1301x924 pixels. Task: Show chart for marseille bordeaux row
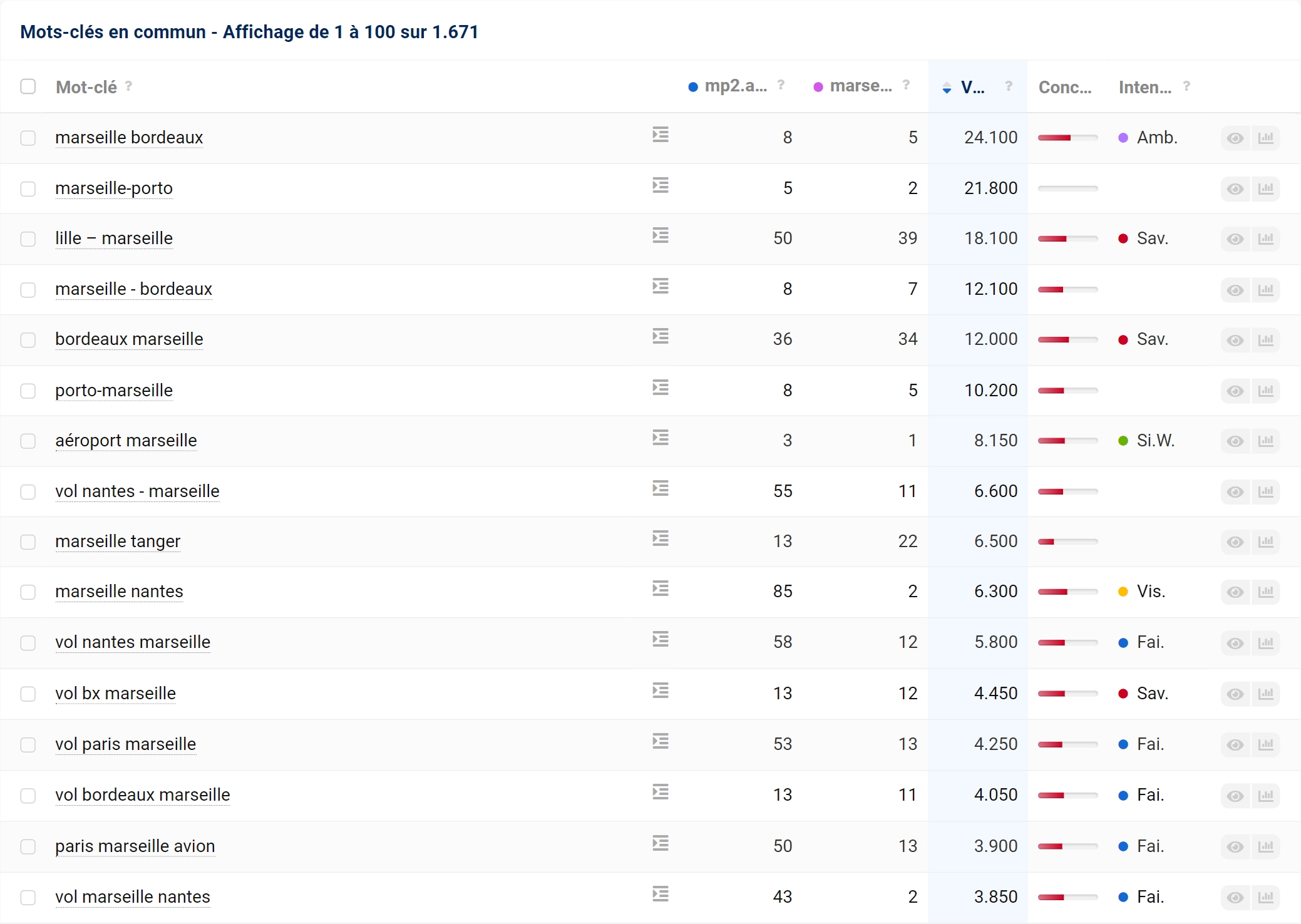click(x=1265, y=138)
